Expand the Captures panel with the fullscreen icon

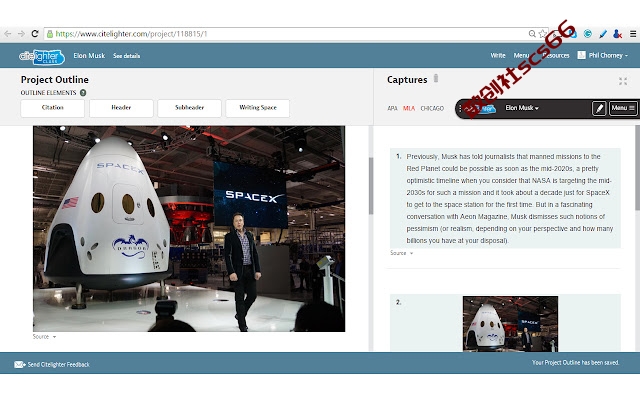[623, 81]
